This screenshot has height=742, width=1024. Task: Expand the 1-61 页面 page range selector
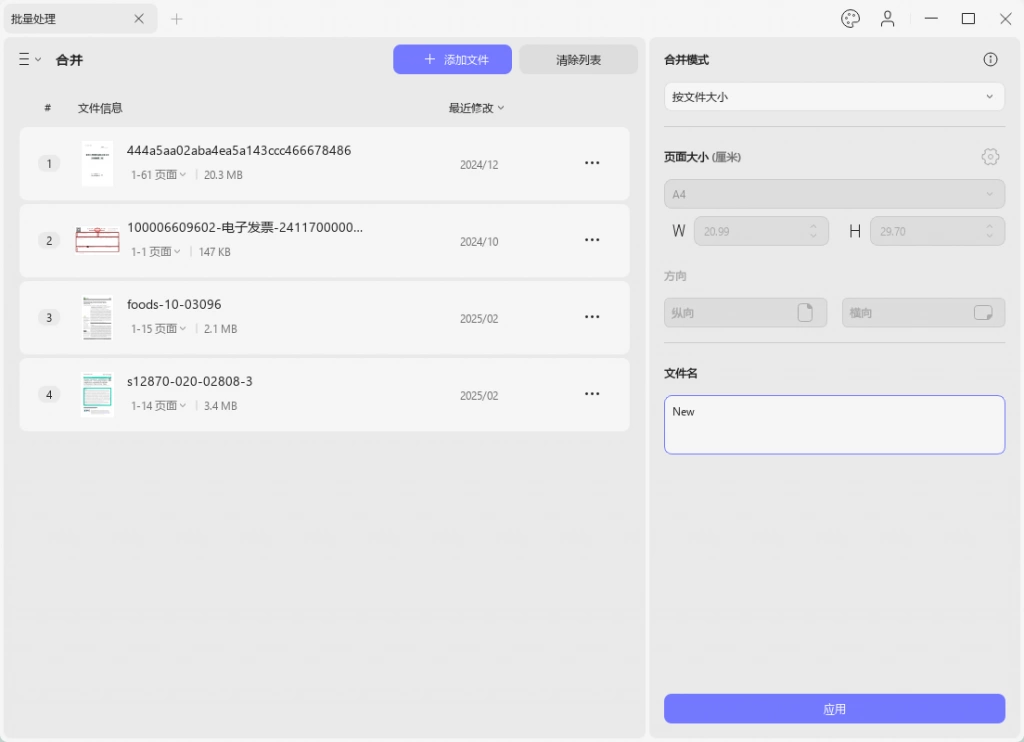(158, 174)
